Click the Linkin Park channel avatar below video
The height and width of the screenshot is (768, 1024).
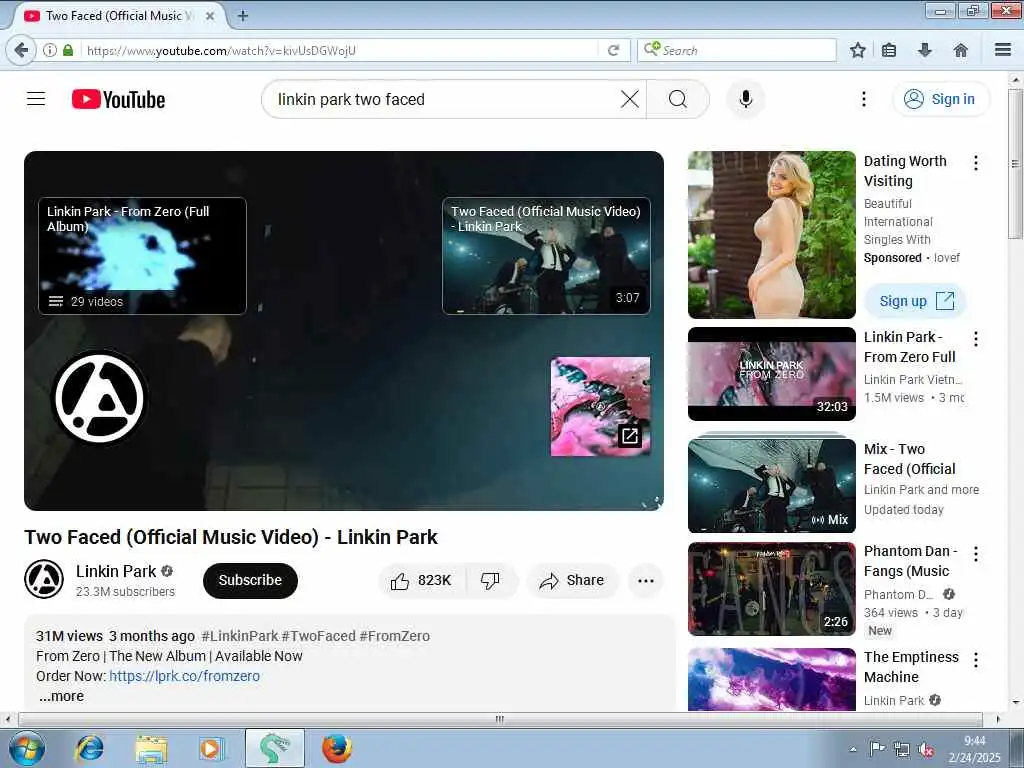44,579
